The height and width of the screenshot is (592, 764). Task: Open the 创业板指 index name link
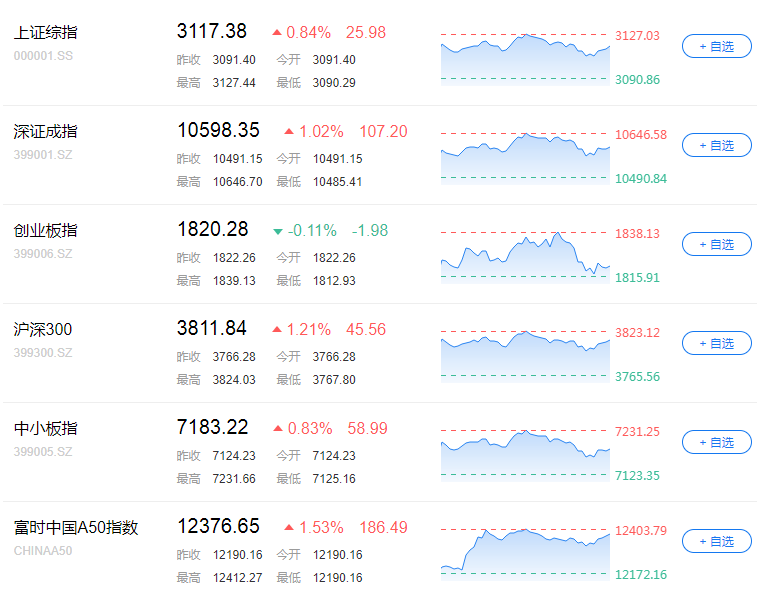[x=45, y=230]
